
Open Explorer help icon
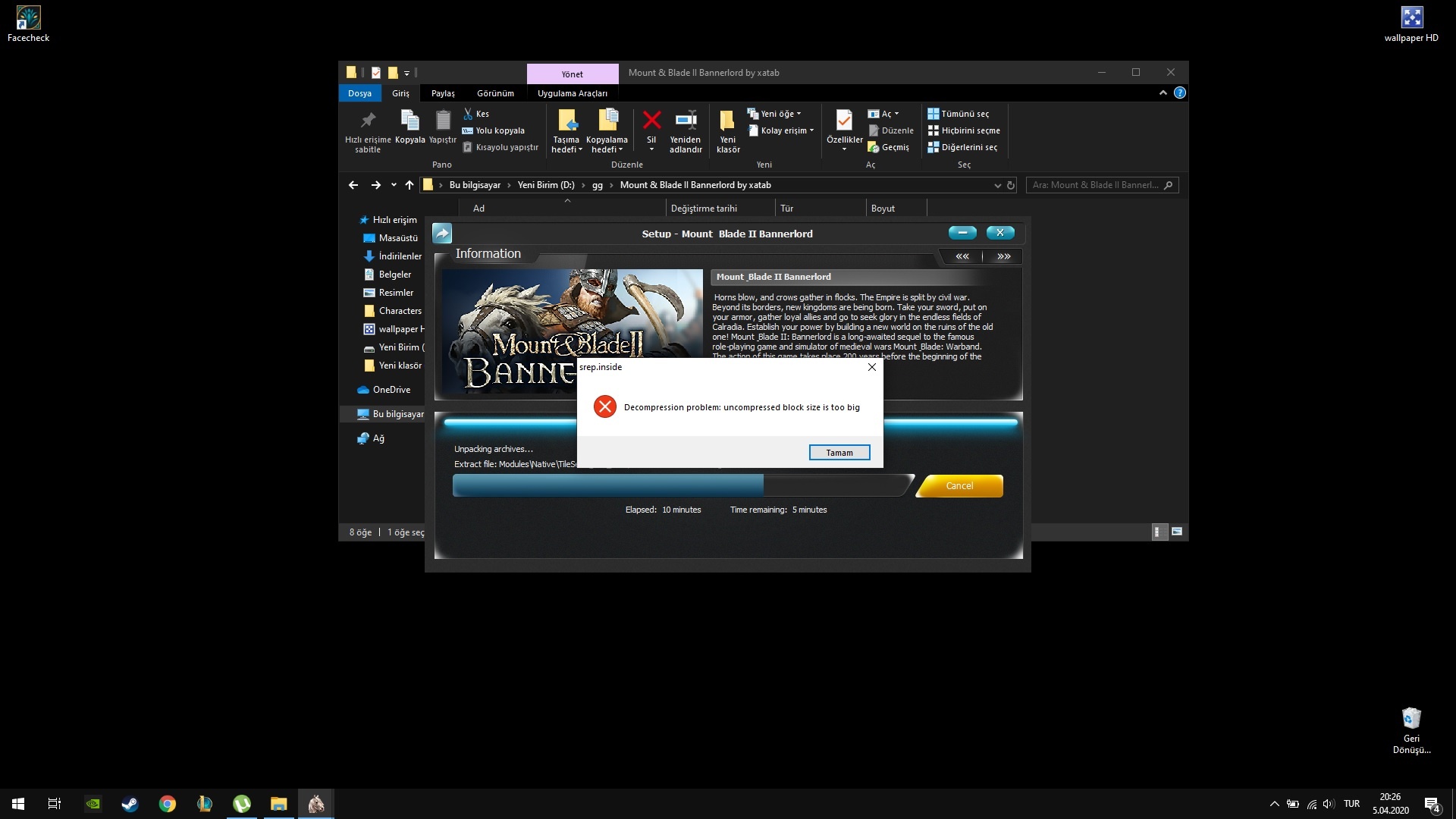(x=1179, y=93)
